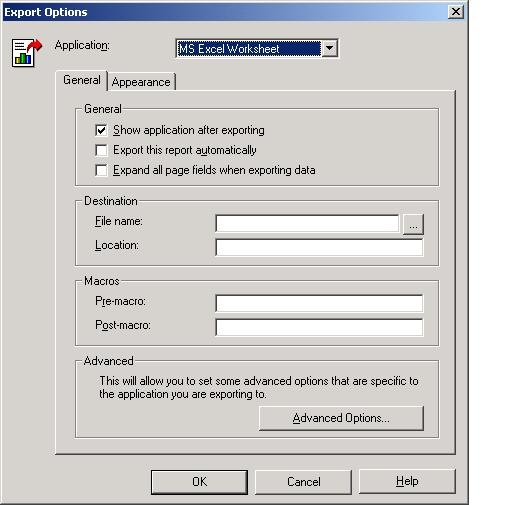This screenshot has height=505, width=512.
Task: Switch to the Appearance tab
Action: [x=141, y=82]
